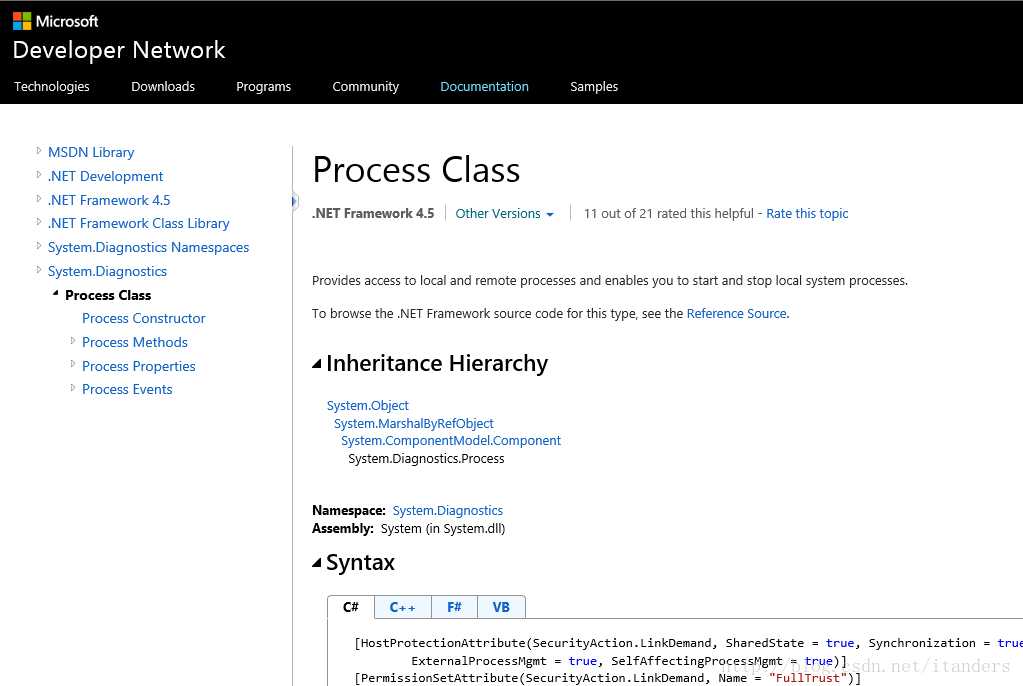The image size is (1023, 686).
Task: Click the '.NET Framework 4.5' version label
Action: pos(373,213)
